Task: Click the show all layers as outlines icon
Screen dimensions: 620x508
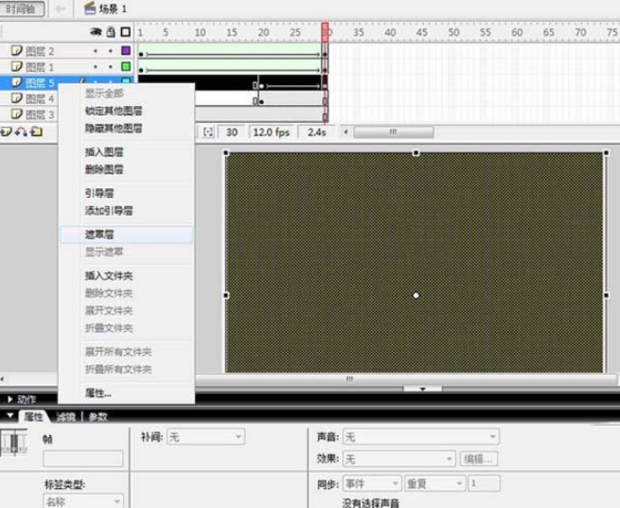Action: (x=126, y=32)
